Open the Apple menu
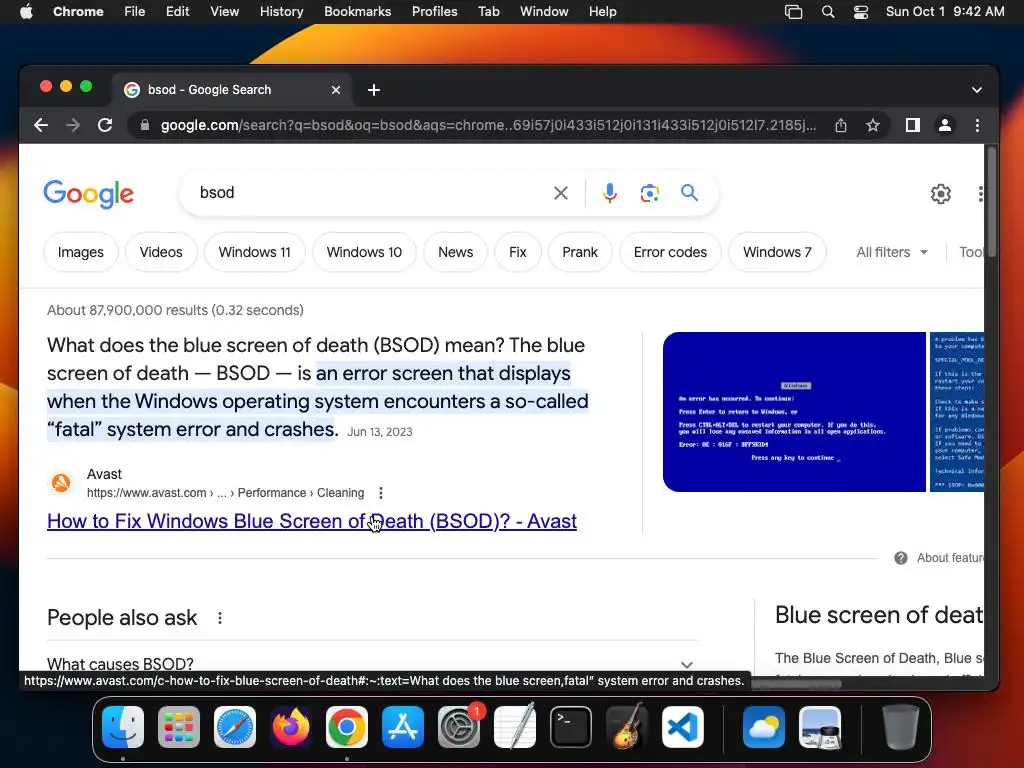The width and height of the screenshot is (1024, 768). (26, 12)
